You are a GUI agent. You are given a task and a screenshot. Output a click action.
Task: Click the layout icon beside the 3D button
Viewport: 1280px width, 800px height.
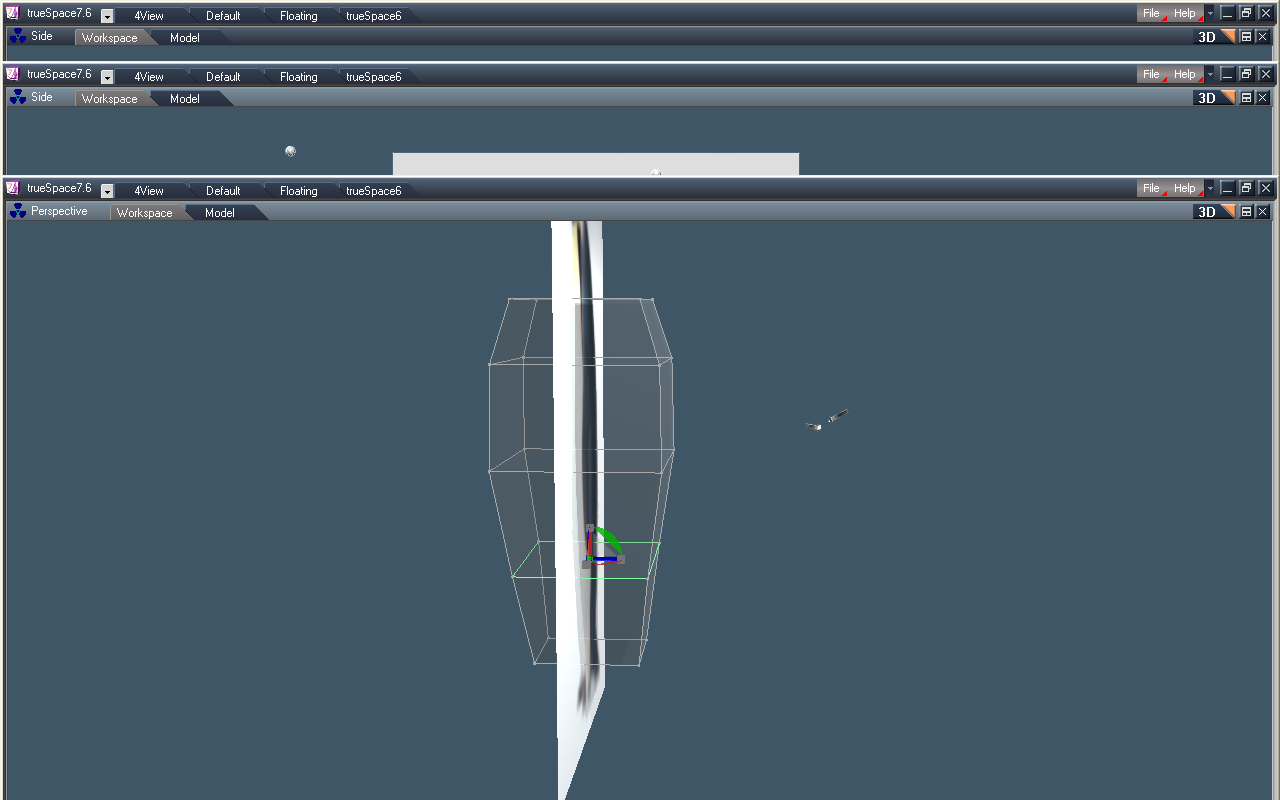click(x=1246, y=35)
